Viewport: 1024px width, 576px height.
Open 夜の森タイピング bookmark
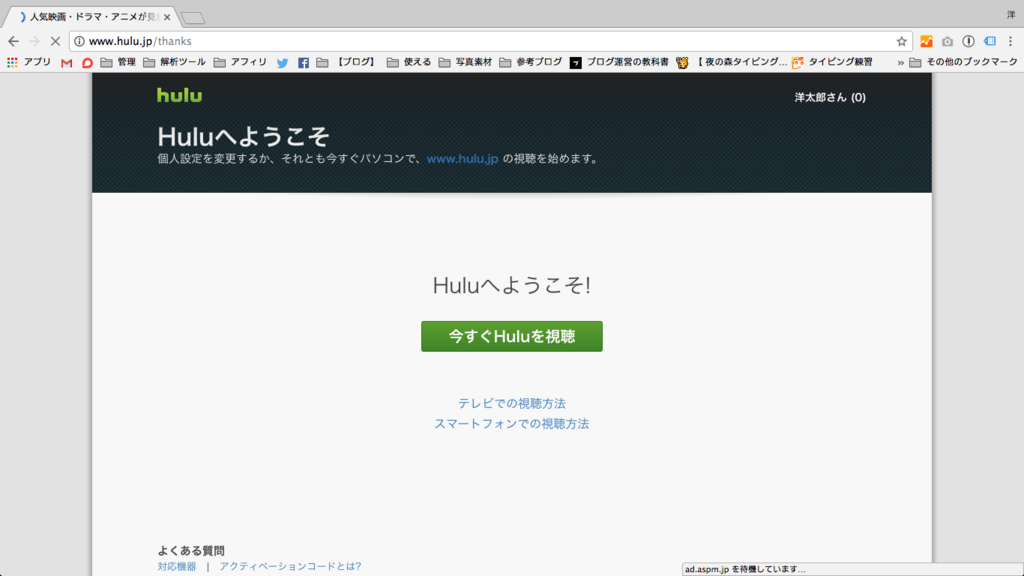pos(731,62)
